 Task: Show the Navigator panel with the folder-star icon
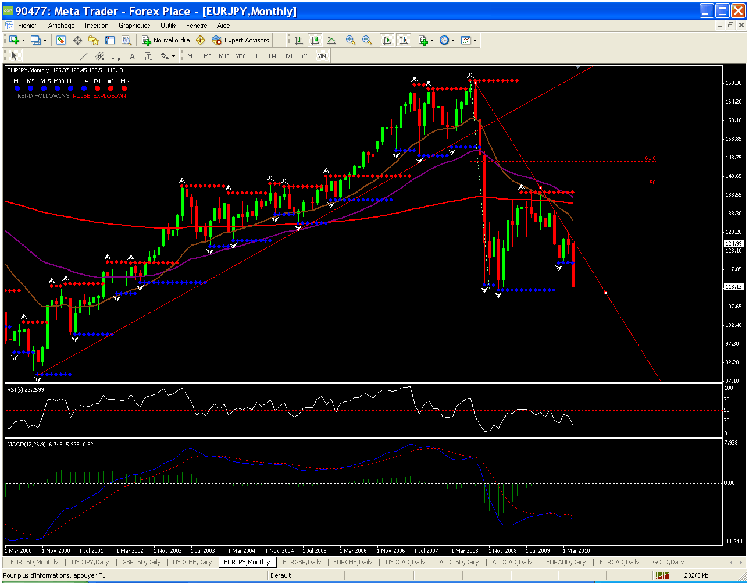click(93, 40)
